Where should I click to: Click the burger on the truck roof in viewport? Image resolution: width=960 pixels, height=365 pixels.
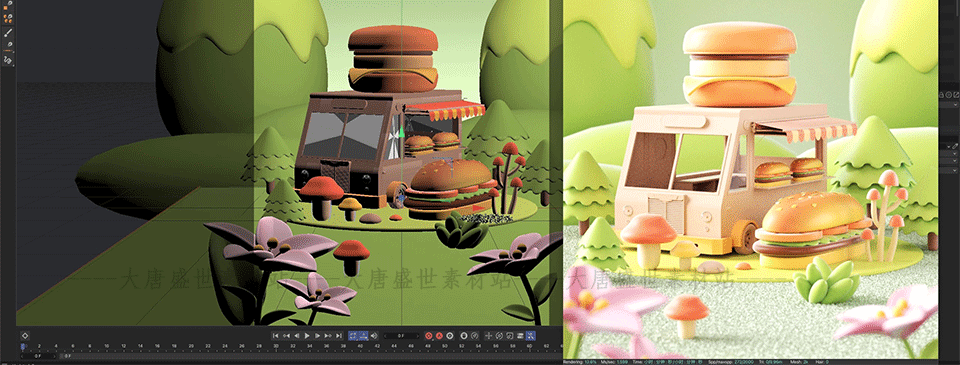click(x=393, y=58)
